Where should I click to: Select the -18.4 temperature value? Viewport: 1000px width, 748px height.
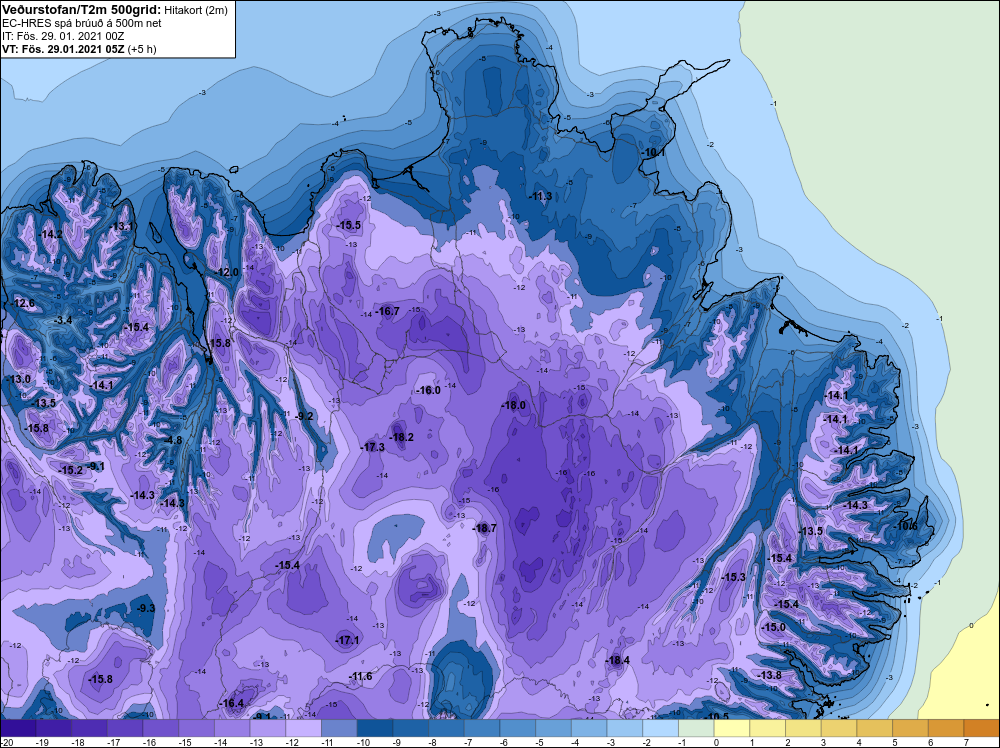617,660
